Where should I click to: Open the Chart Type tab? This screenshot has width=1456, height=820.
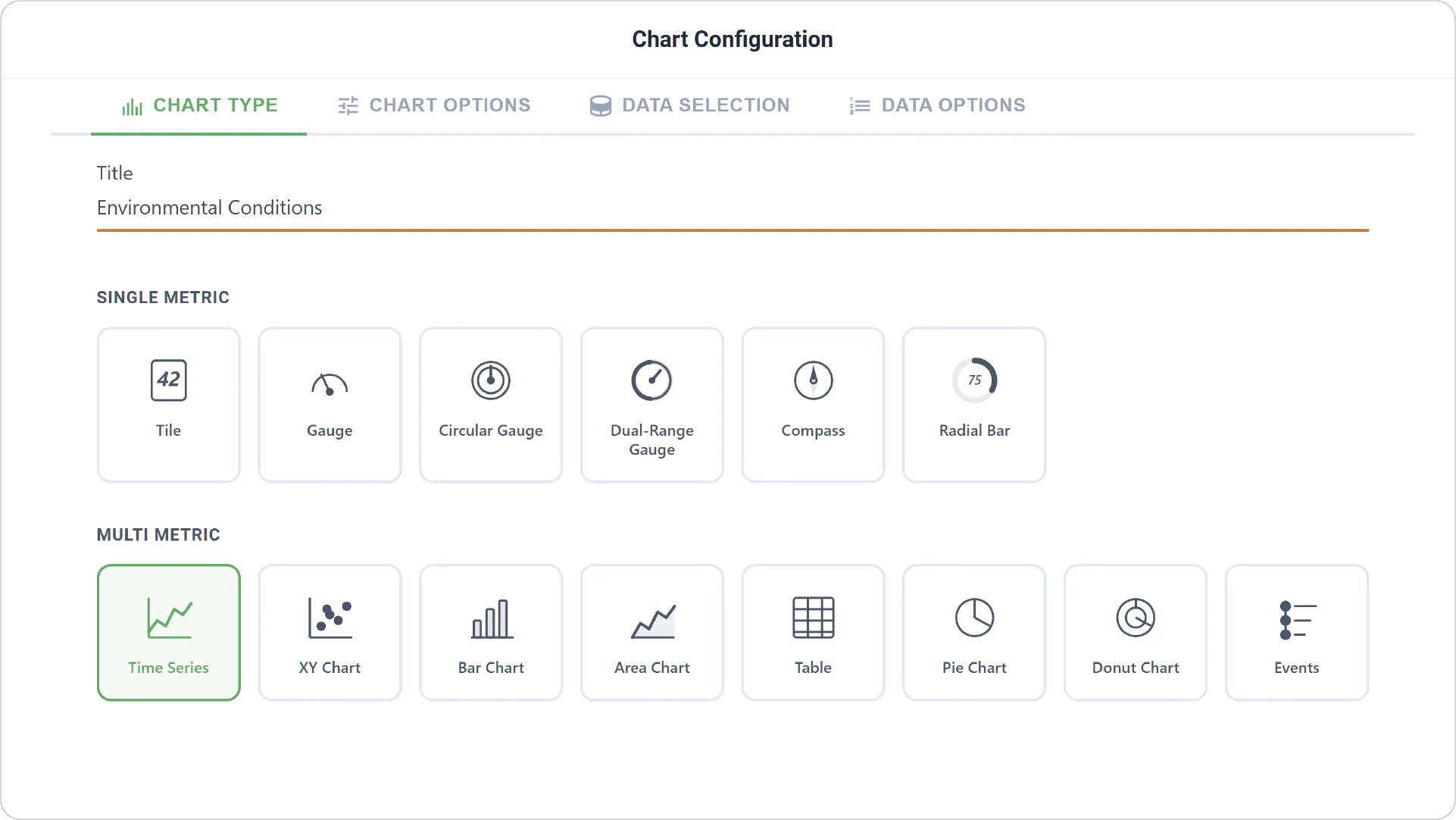tap(199, 105)
